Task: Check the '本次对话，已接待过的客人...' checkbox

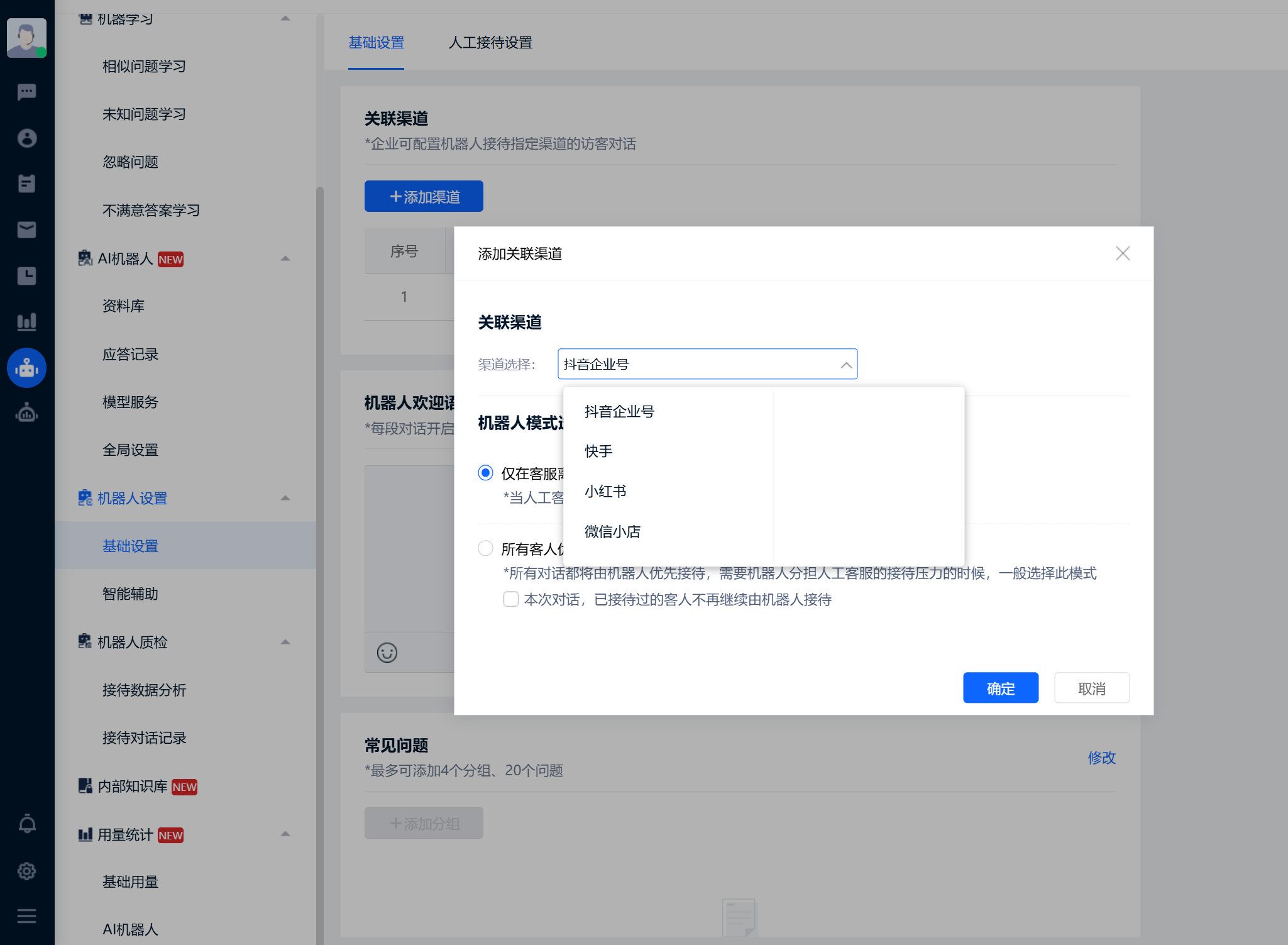Action: point(510,599)
